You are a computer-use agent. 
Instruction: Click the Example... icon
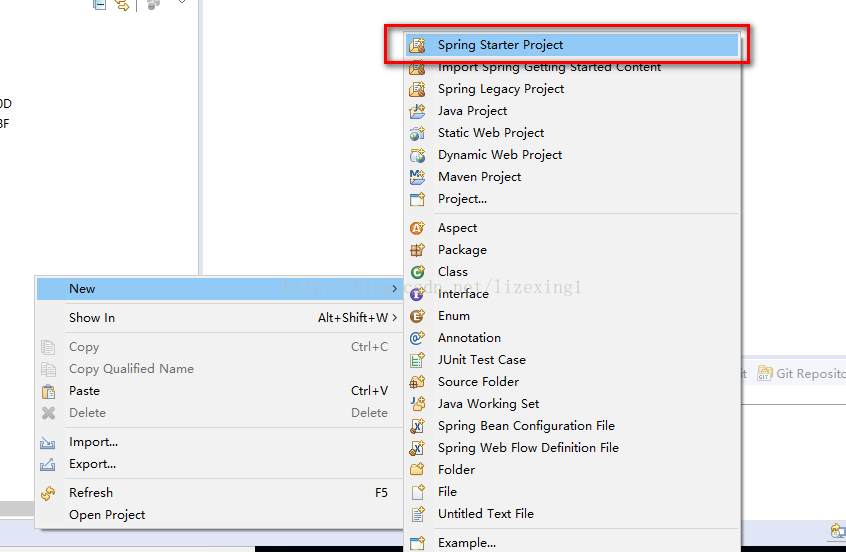point(417,543)
